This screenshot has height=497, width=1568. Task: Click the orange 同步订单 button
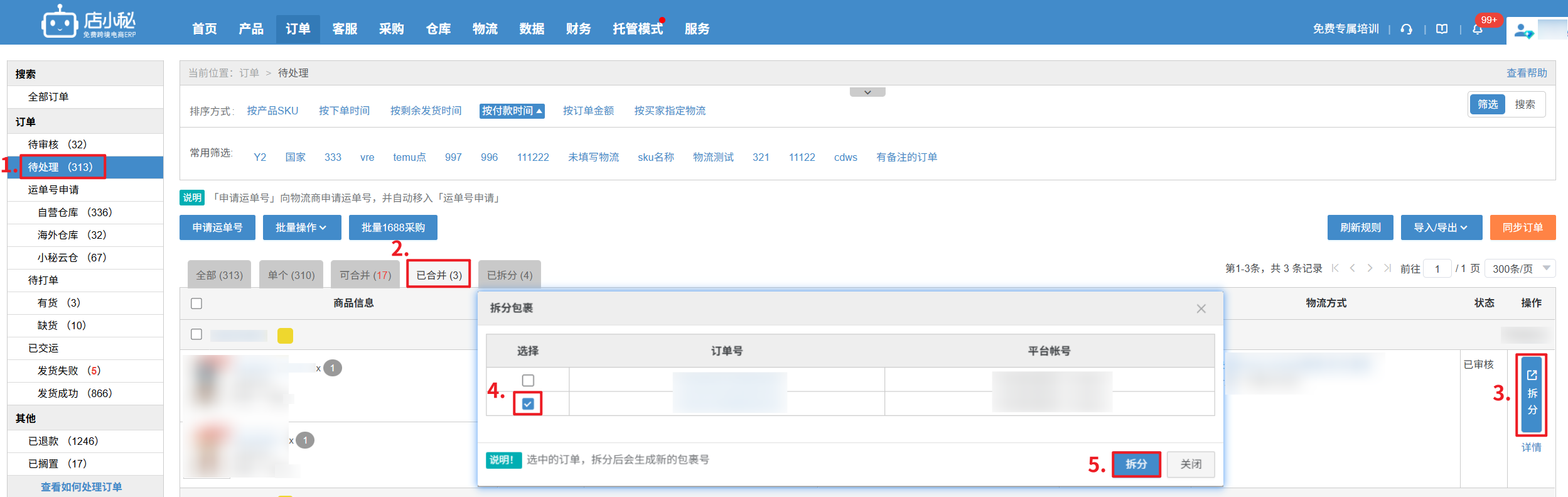tap(1522, 227)
